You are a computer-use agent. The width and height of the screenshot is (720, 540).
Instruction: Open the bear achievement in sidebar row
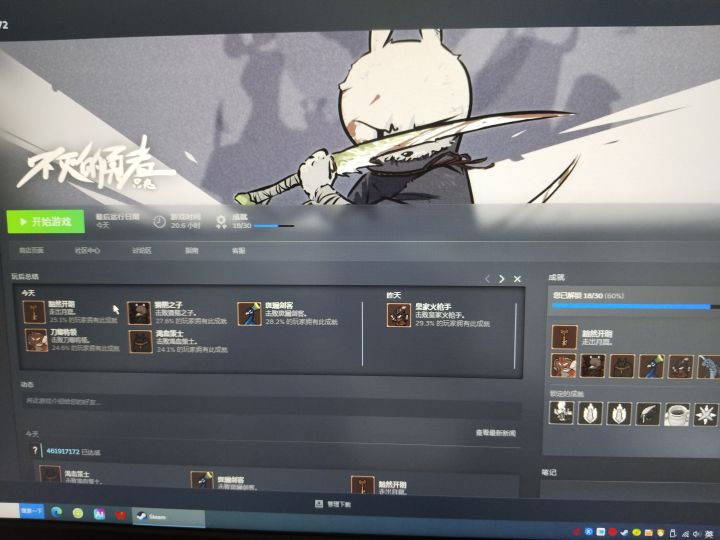[592, 366]
